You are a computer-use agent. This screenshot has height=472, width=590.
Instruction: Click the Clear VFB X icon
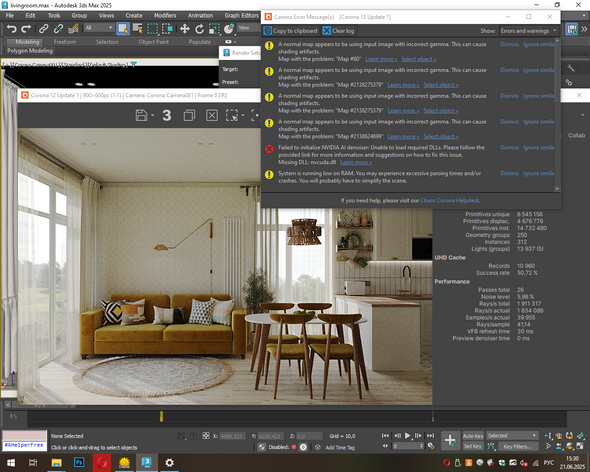212,115
